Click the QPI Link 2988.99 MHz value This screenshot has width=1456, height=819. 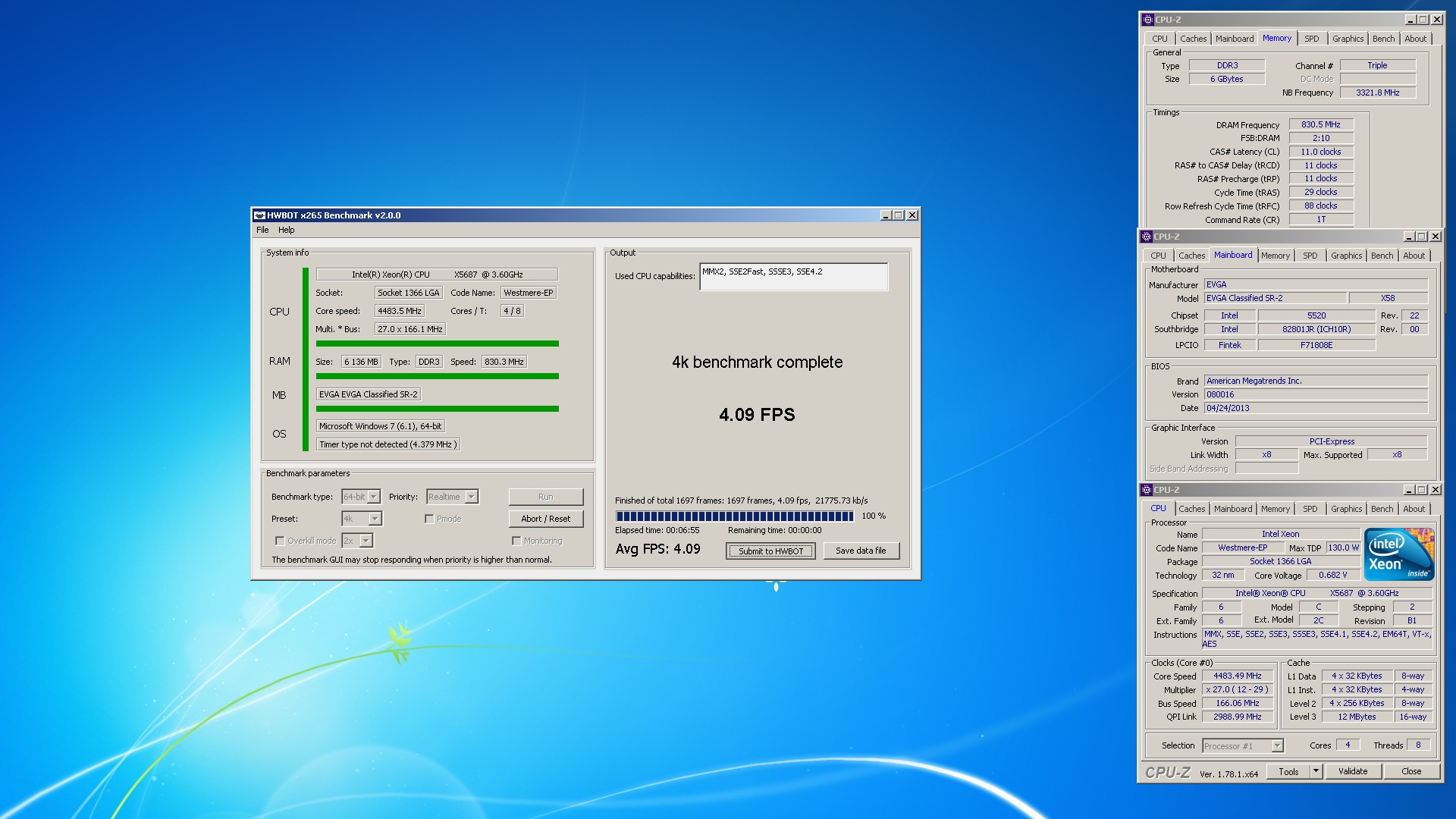1237,717
